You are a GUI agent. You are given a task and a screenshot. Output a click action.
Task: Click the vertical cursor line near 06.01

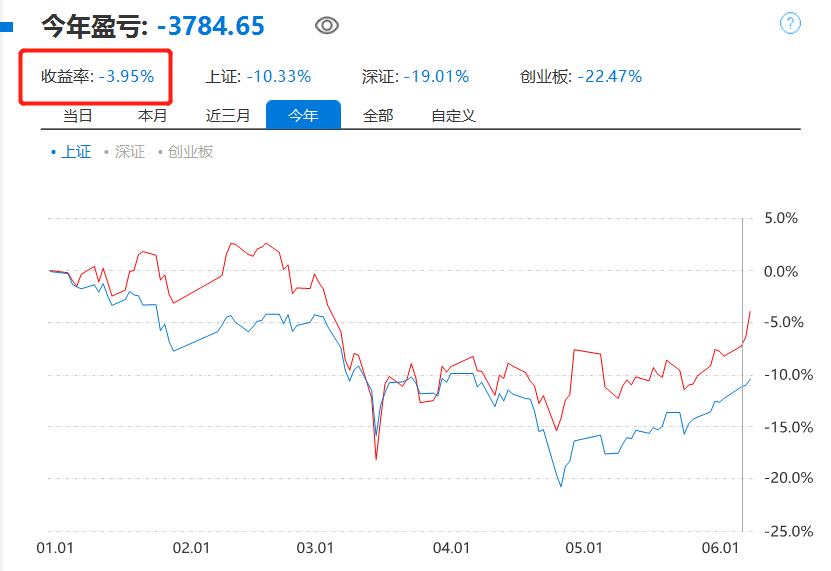742,374
